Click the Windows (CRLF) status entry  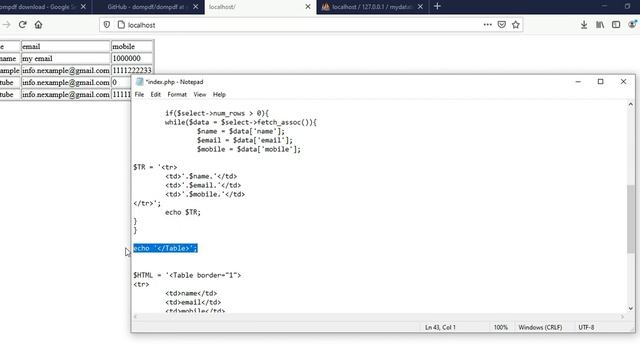pyautogui.click(x=540, y=327)
